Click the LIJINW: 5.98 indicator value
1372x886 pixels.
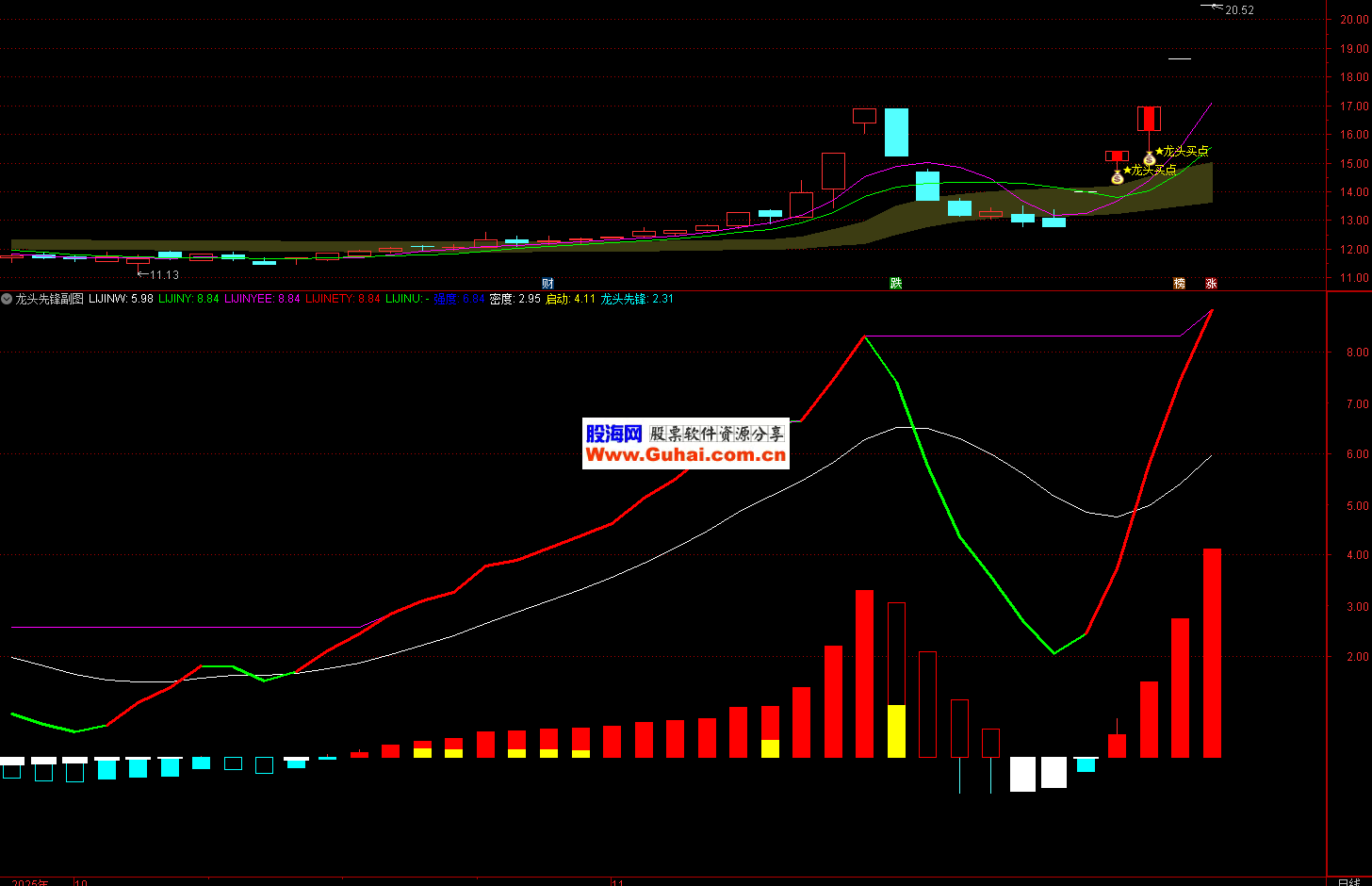click(121, 299)
